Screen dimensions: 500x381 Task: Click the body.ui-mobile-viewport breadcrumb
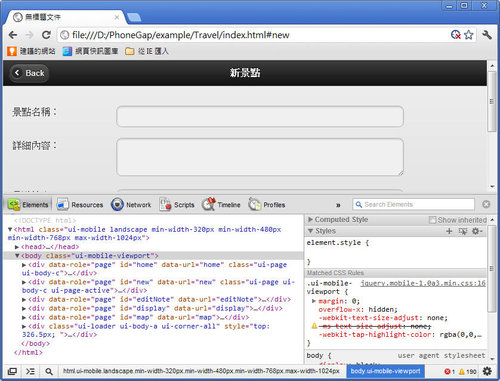click(x=385, y=371)
